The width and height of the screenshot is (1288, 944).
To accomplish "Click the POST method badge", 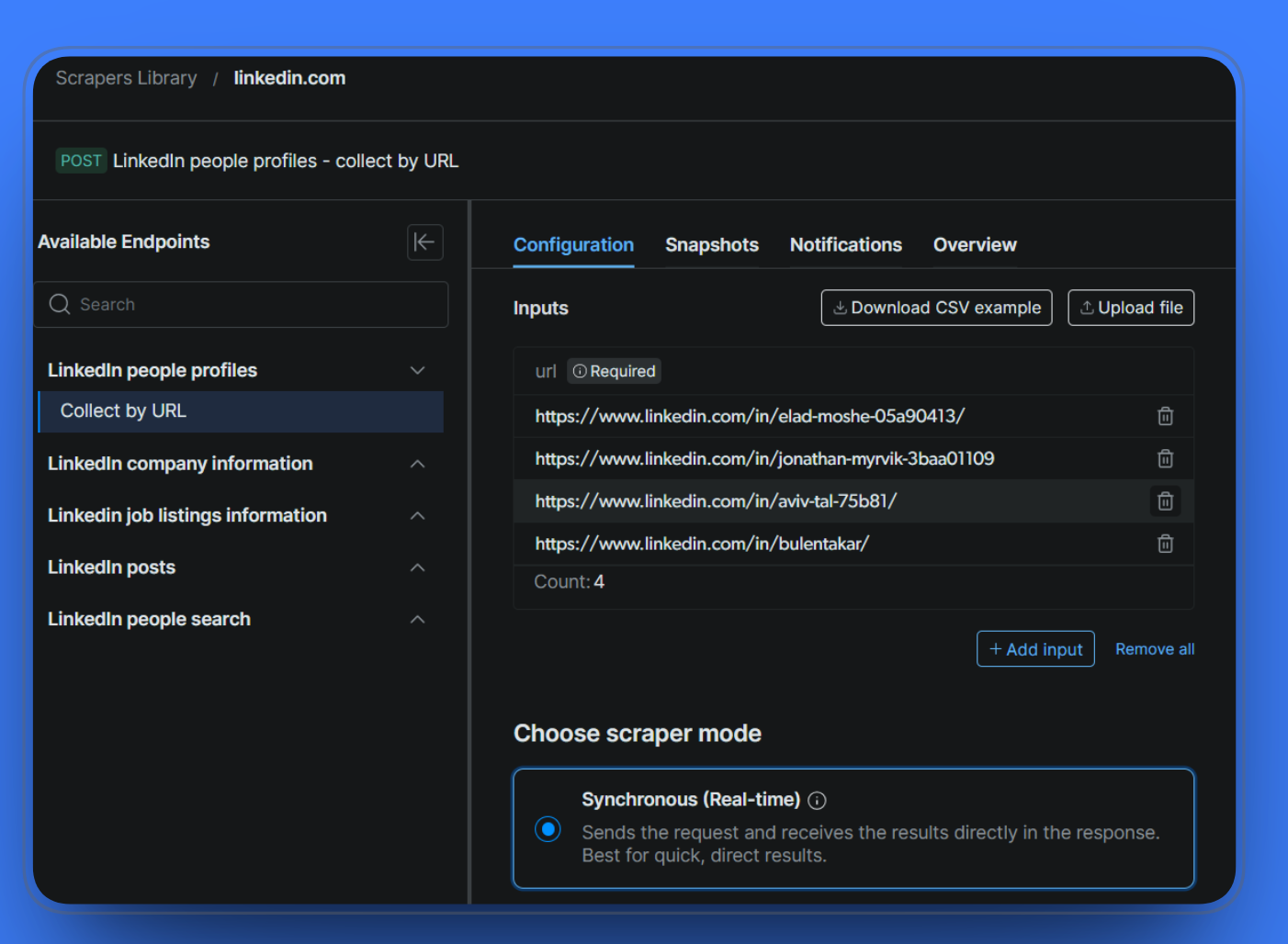I will pyautogui.click(x=81, y=161).
